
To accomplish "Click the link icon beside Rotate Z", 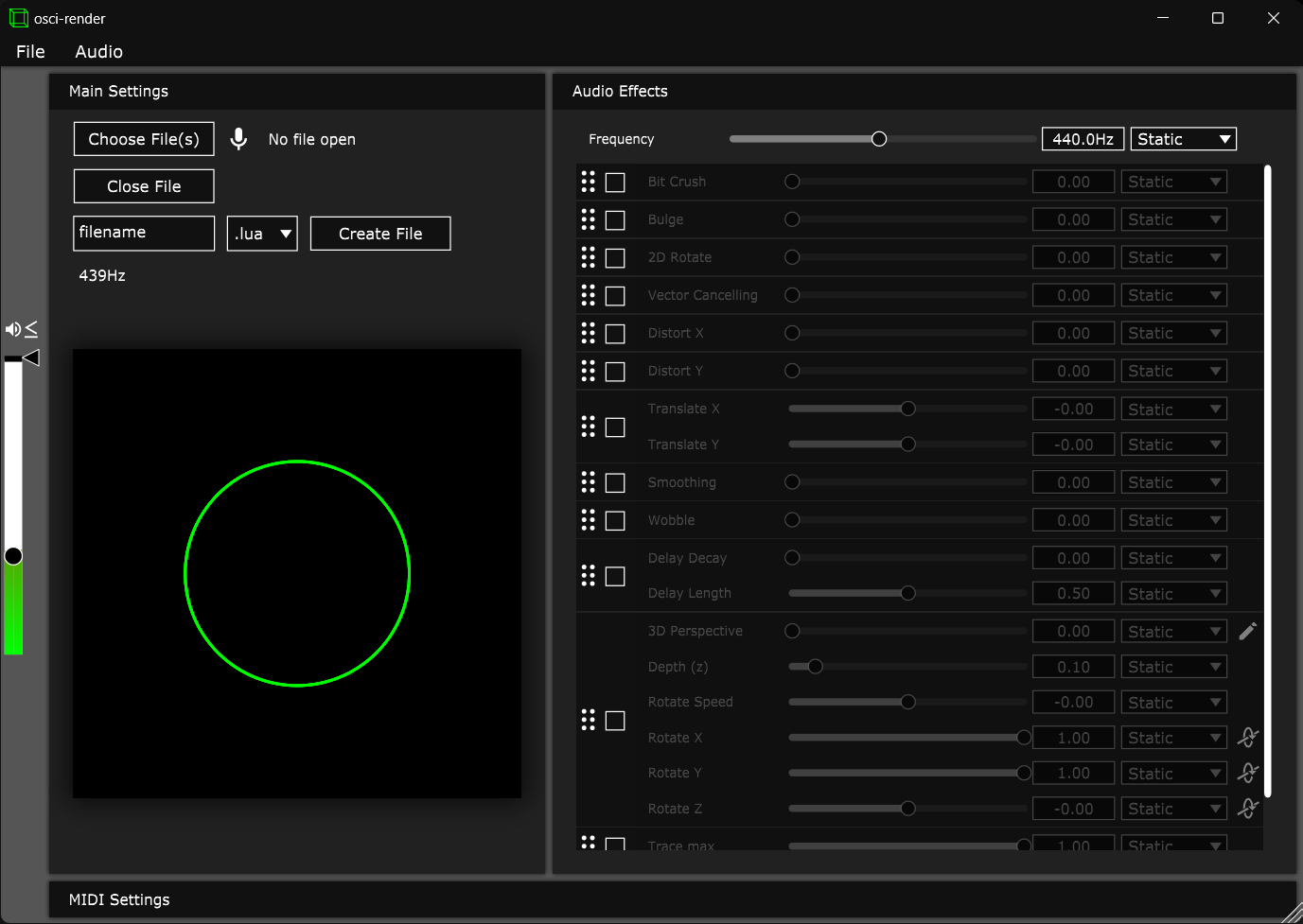I will (1247, 809).
